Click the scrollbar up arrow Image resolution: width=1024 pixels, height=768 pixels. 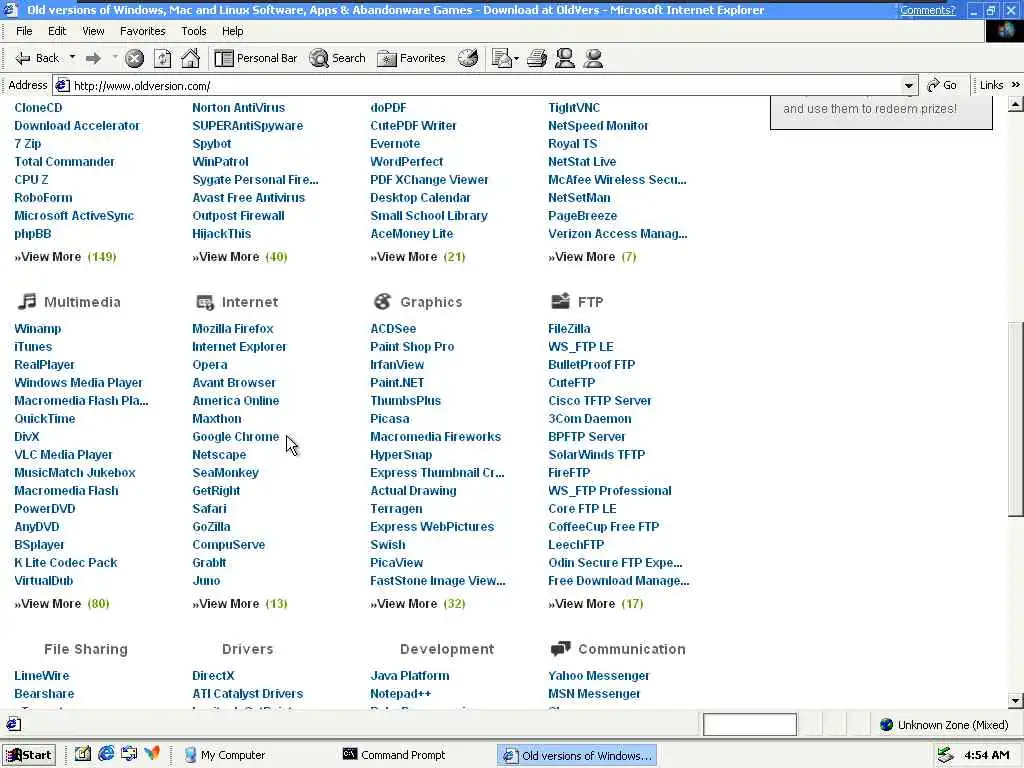1016,104
